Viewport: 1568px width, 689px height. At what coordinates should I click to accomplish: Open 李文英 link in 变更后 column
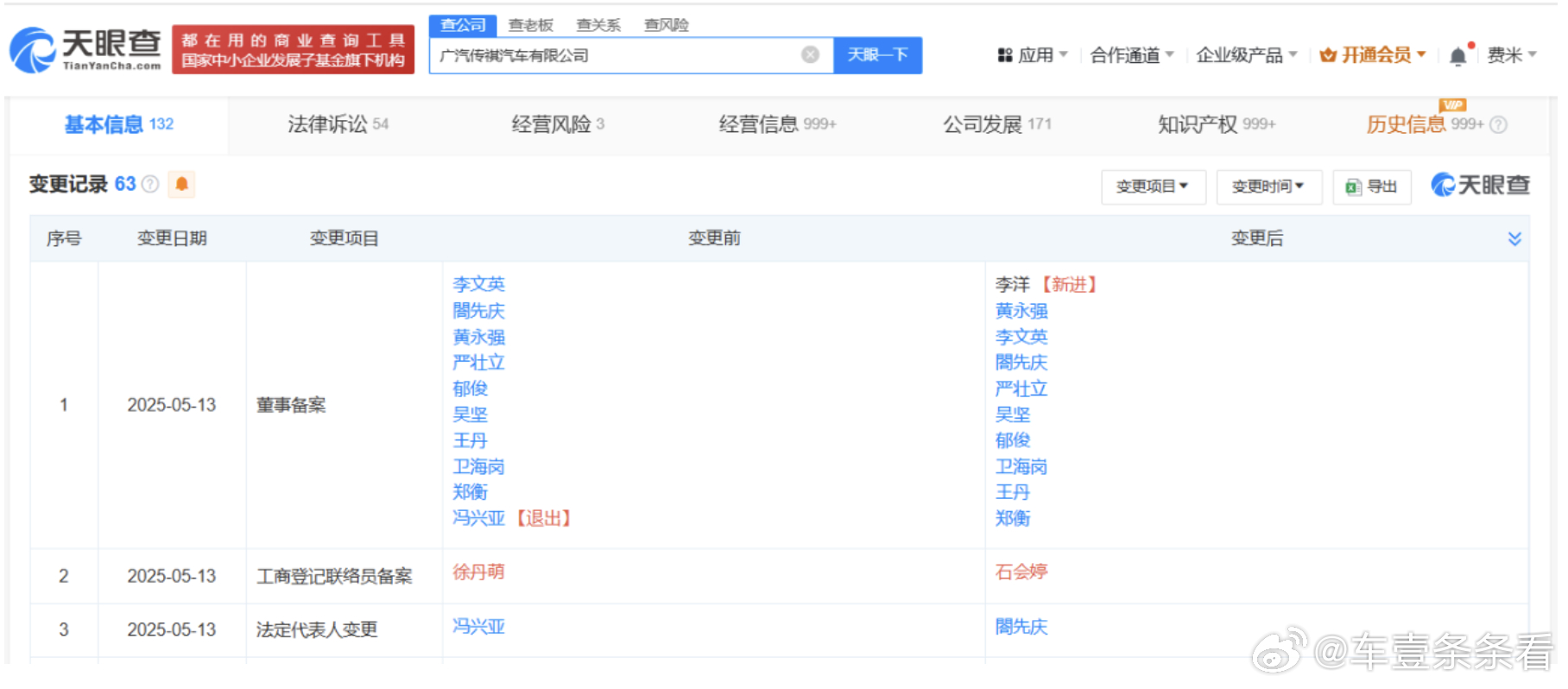(1021, 337)
